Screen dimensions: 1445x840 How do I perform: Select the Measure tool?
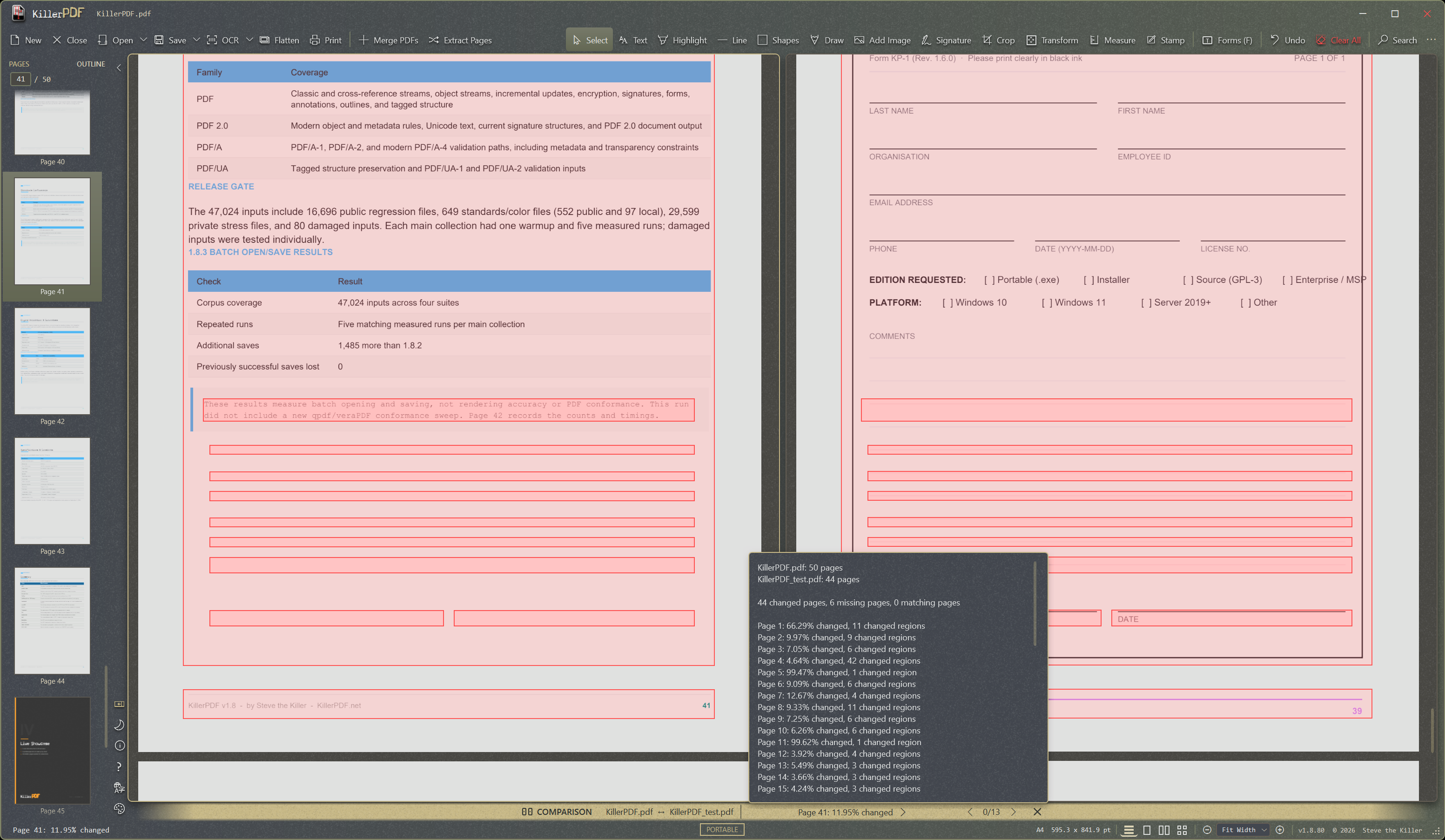[1112, 40]
